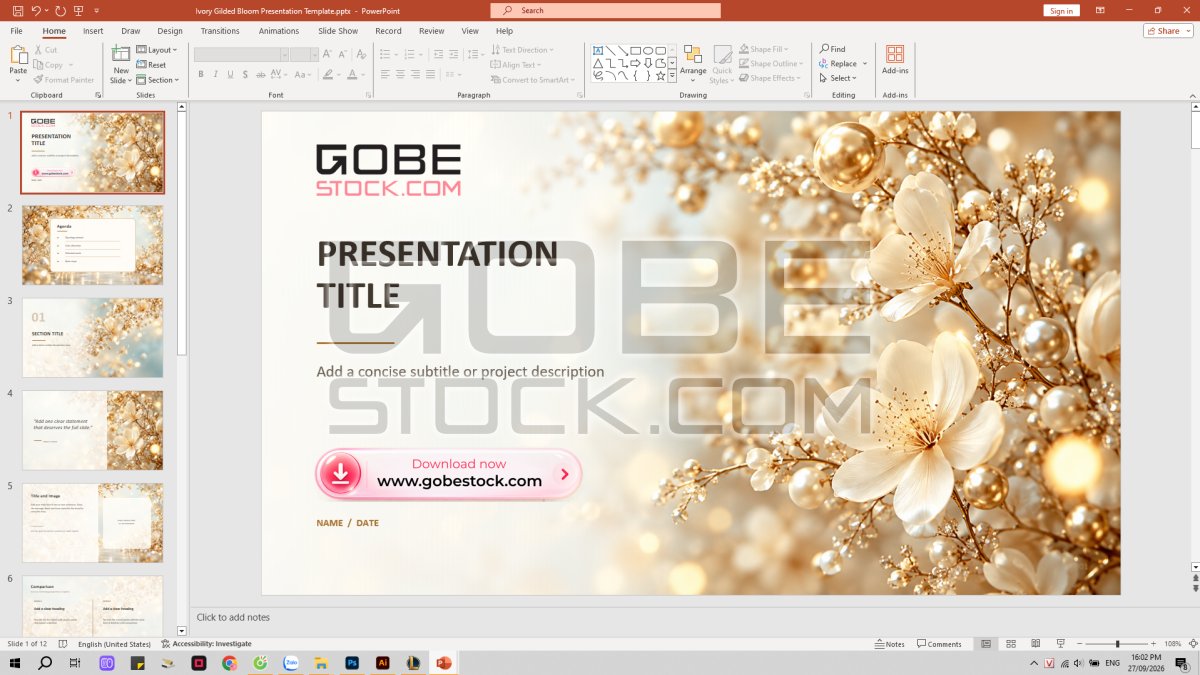Collapse the ribbon with the chevron
This screenshot has width=1200, height=675.
point(1193,95)
